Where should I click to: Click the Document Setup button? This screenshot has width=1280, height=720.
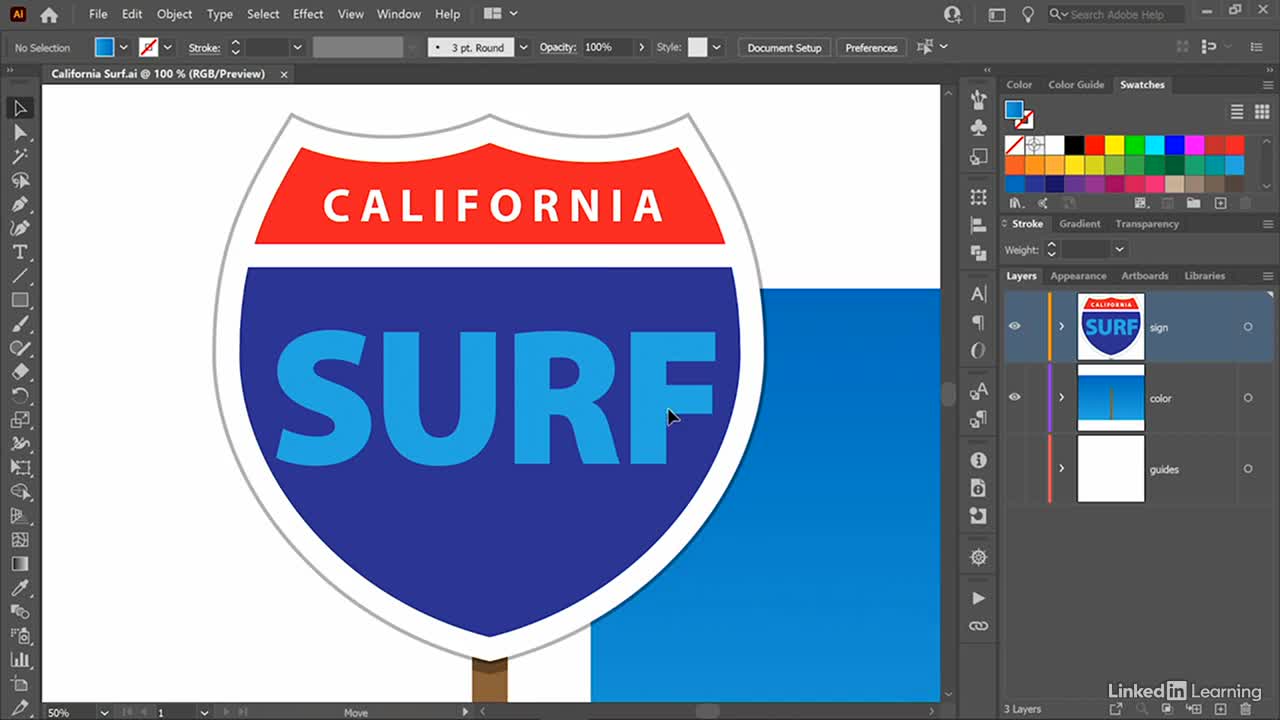(x=784, y=47)
